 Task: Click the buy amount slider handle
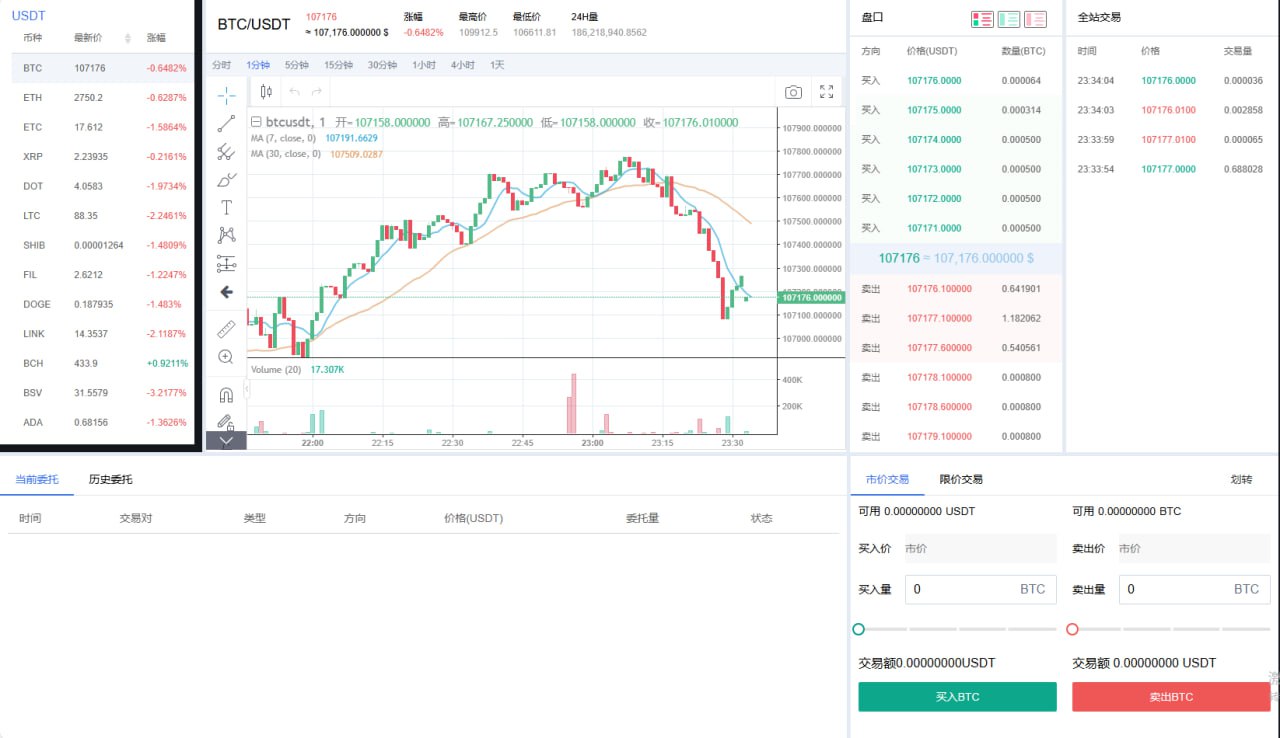pos(858,629)
